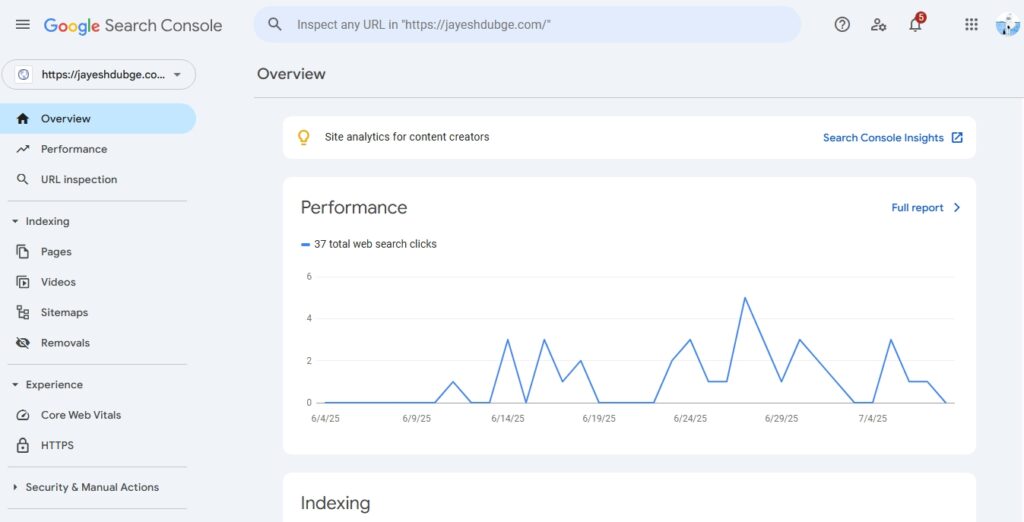Click the URL inspection magnifier icon
This screenshot has height=522, width=1024.
pos(23,179)
